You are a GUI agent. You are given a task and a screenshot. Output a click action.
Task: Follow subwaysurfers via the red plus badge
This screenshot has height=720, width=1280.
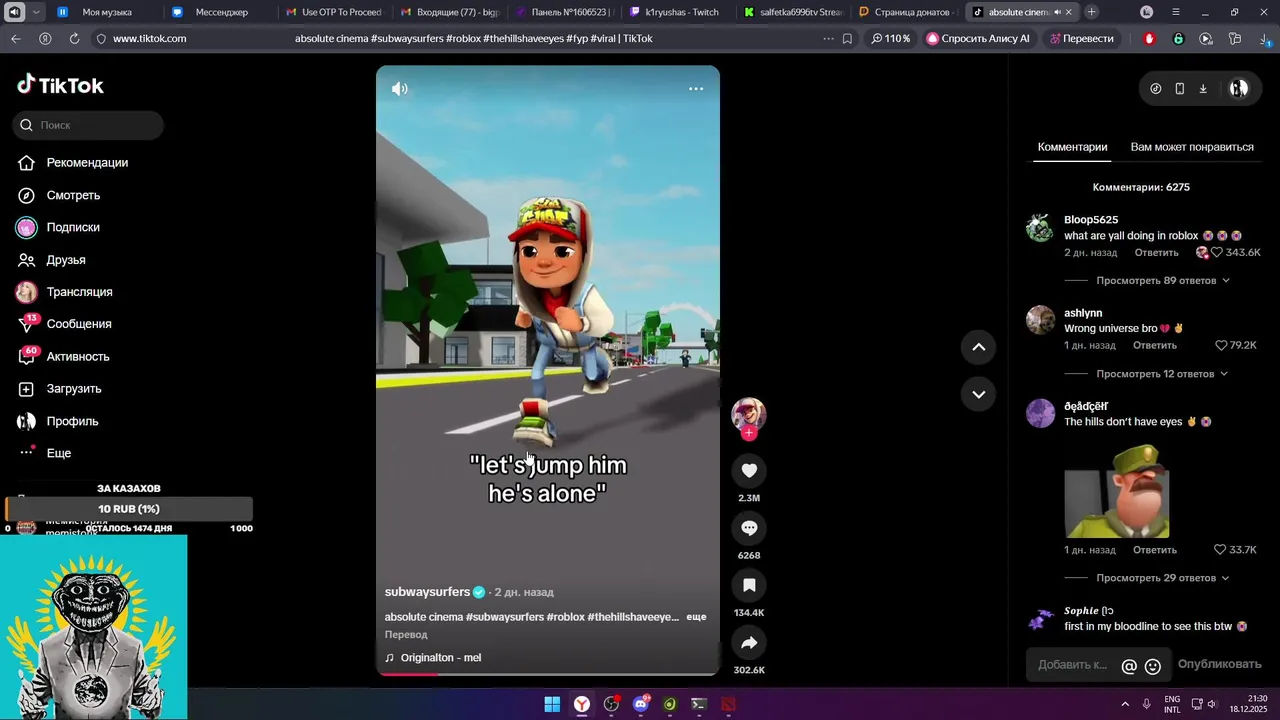coord(749,433)
